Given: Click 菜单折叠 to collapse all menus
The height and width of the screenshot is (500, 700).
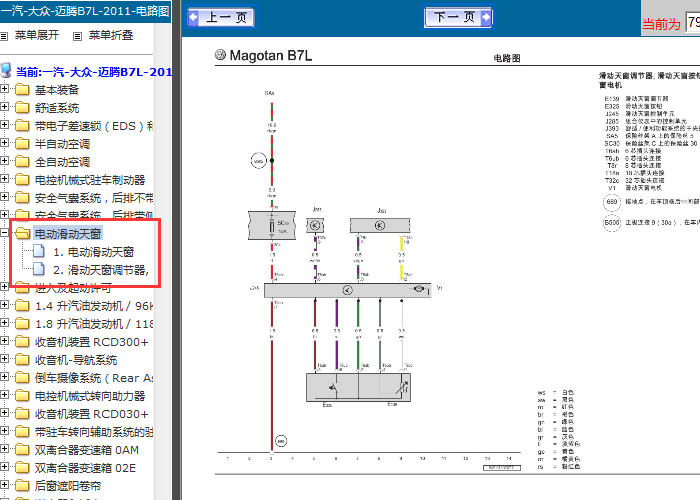Looking at the screenshot, I should click(111, 35).
